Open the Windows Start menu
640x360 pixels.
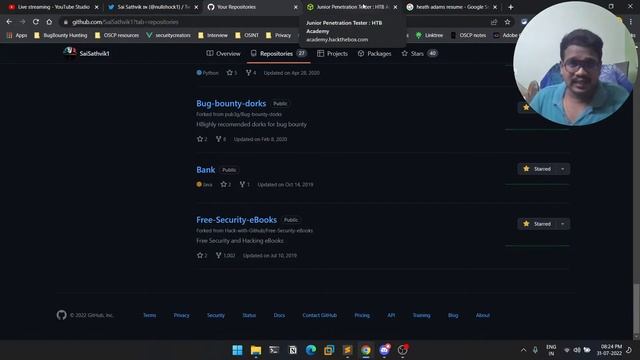tap(237, 350)
